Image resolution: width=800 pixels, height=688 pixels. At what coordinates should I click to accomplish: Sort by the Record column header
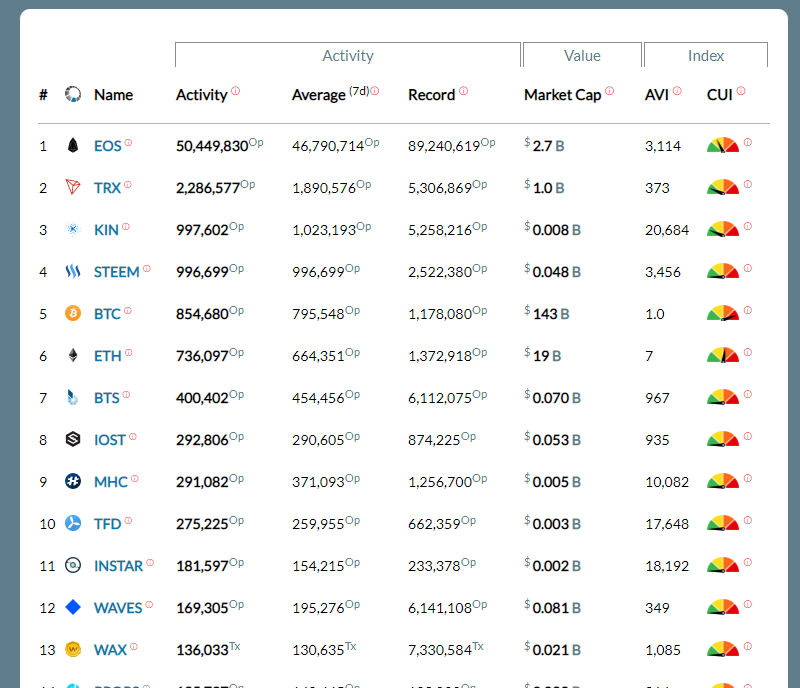(431, 95)
